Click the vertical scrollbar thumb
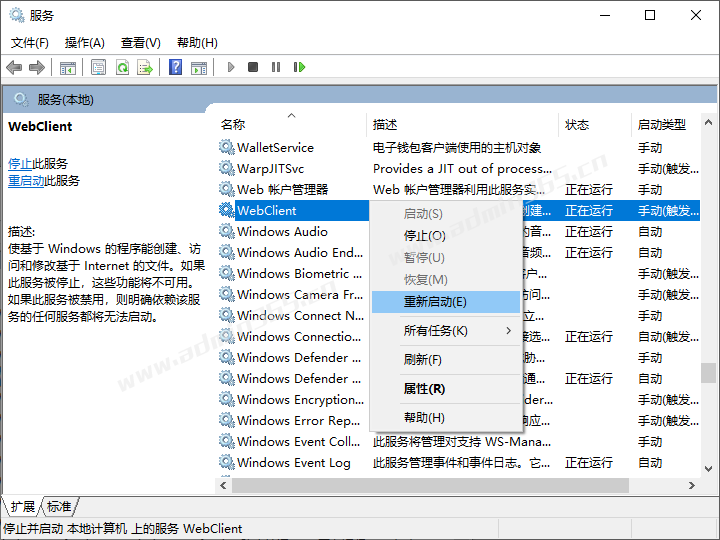The image size is (720, 540). click(x=708, y=373)
